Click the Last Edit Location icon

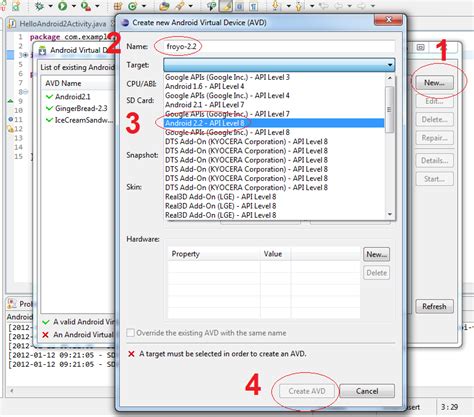[323, 6]
